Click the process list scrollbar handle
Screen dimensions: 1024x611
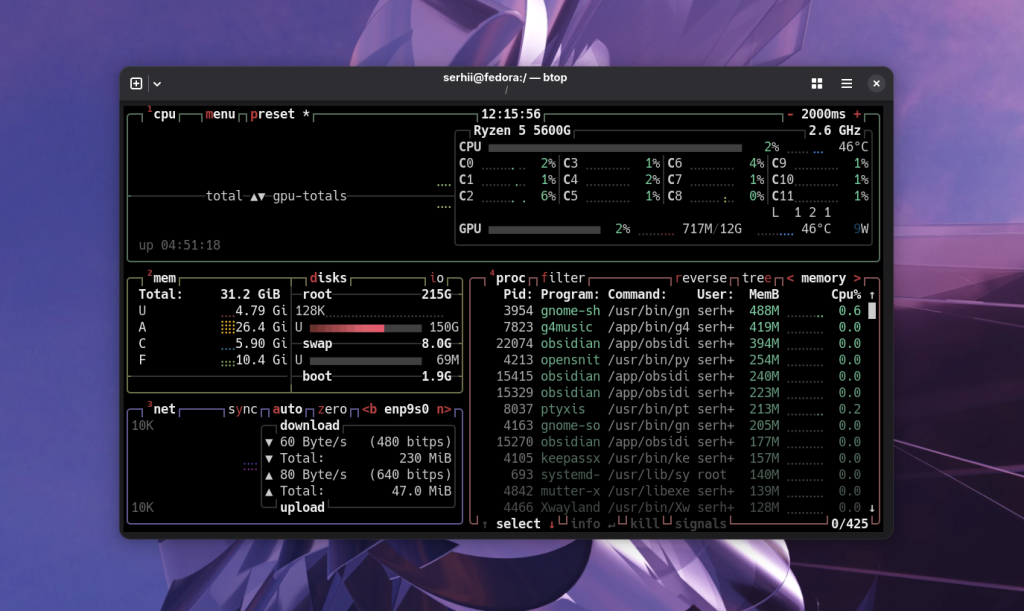[872, 311]
